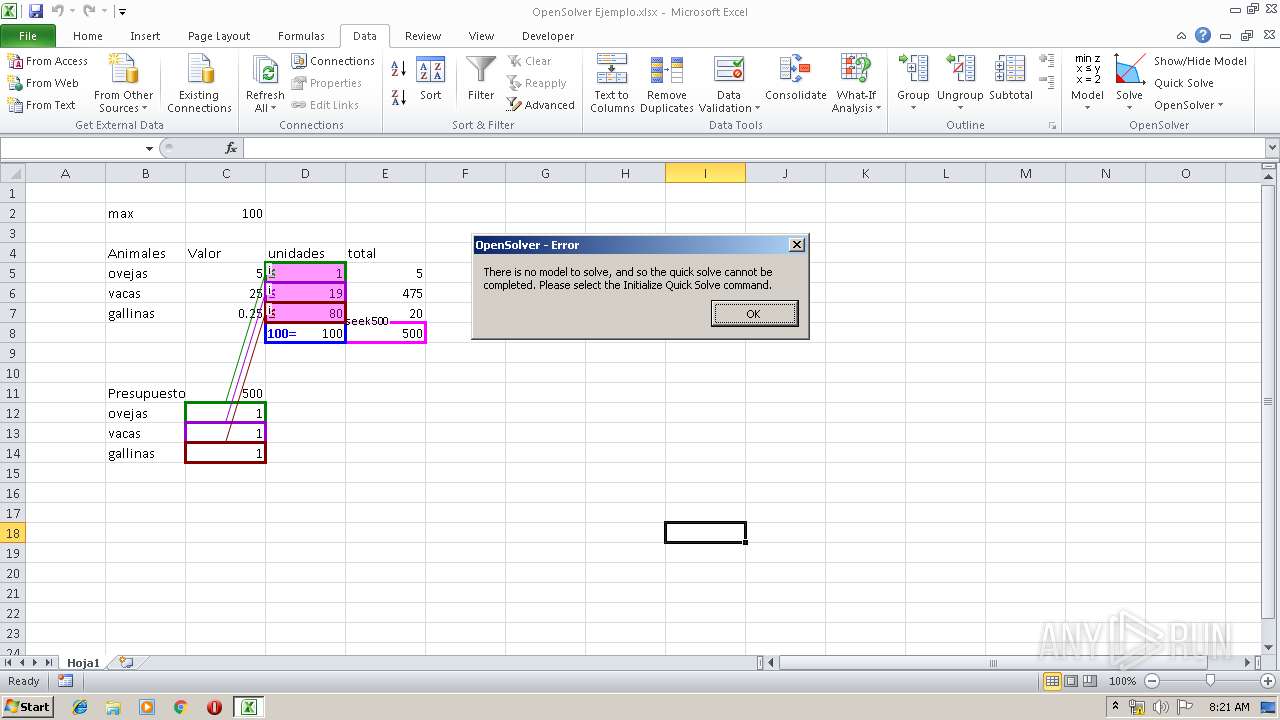The width and height of the screenshot is (1280, 720).
Task: Zoom out with minus button
Action: coord(1152,681)
